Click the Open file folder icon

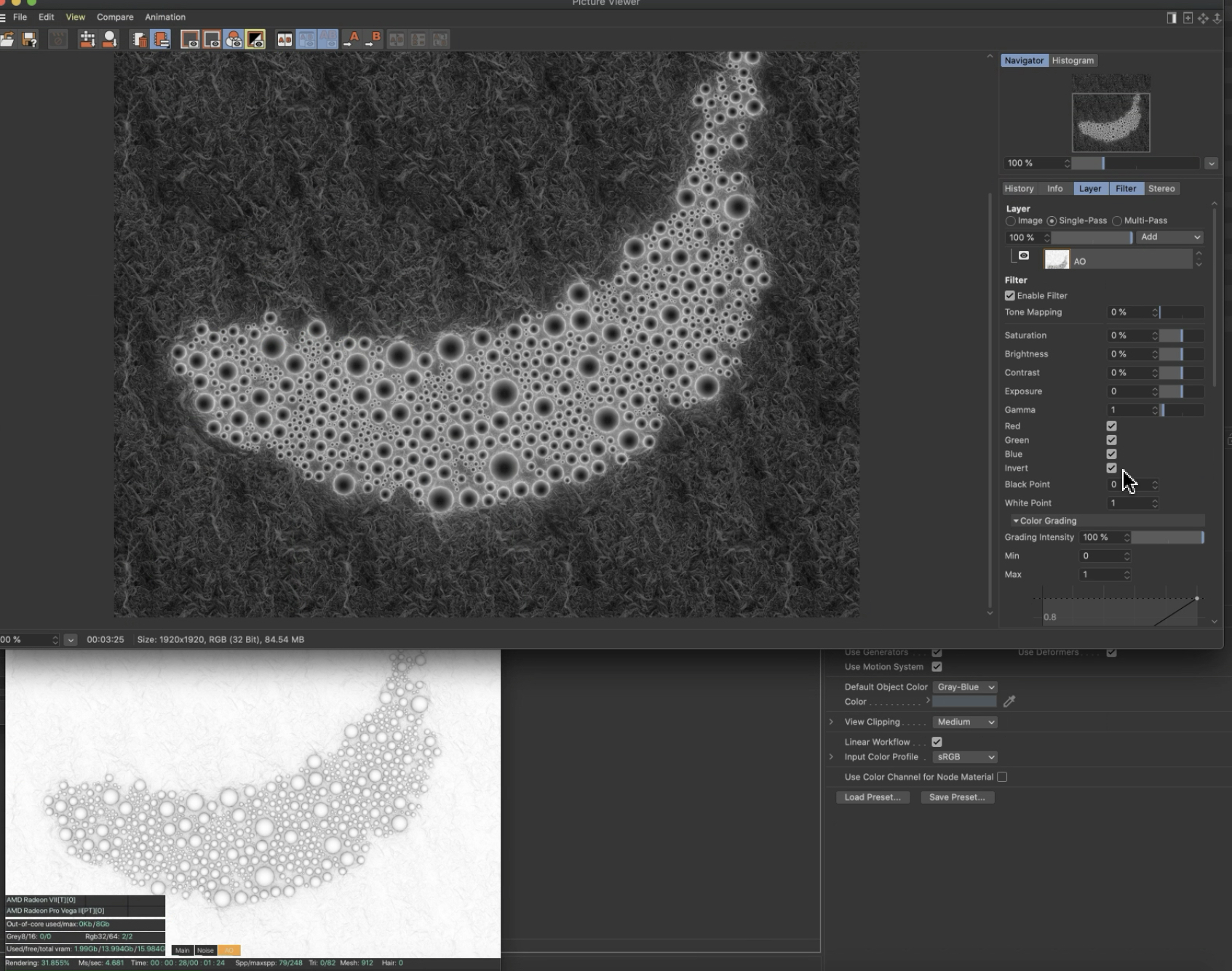click(7, 39)
